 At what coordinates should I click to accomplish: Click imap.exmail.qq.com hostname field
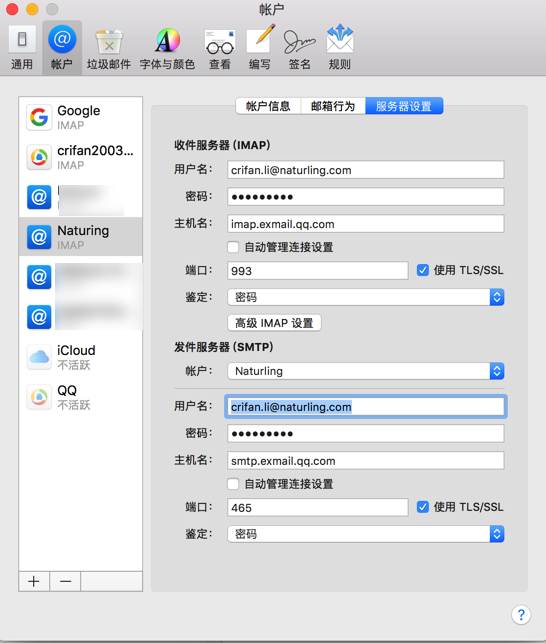coord(366,224)
